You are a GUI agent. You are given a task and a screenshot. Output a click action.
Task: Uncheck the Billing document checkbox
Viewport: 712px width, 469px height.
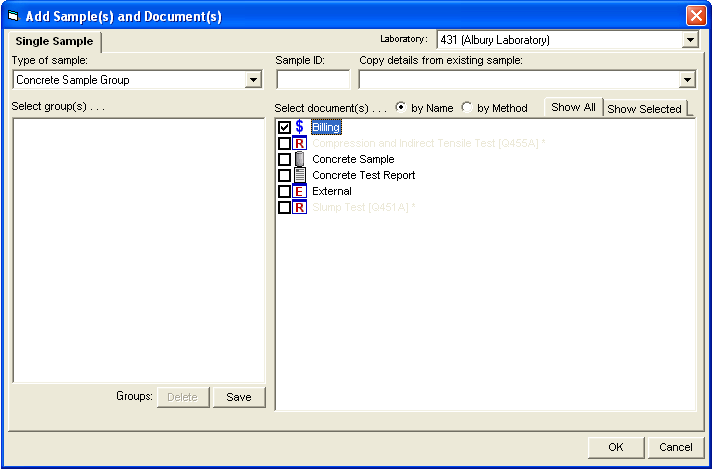(x=284, y=127)
